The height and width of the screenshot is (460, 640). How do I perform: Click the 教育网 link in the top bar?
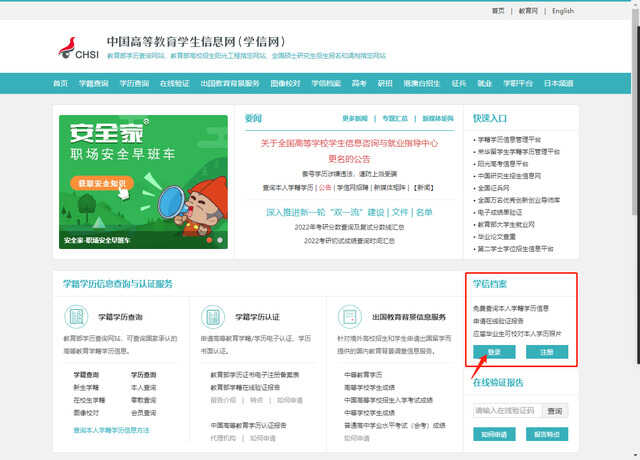pos(528,11)
